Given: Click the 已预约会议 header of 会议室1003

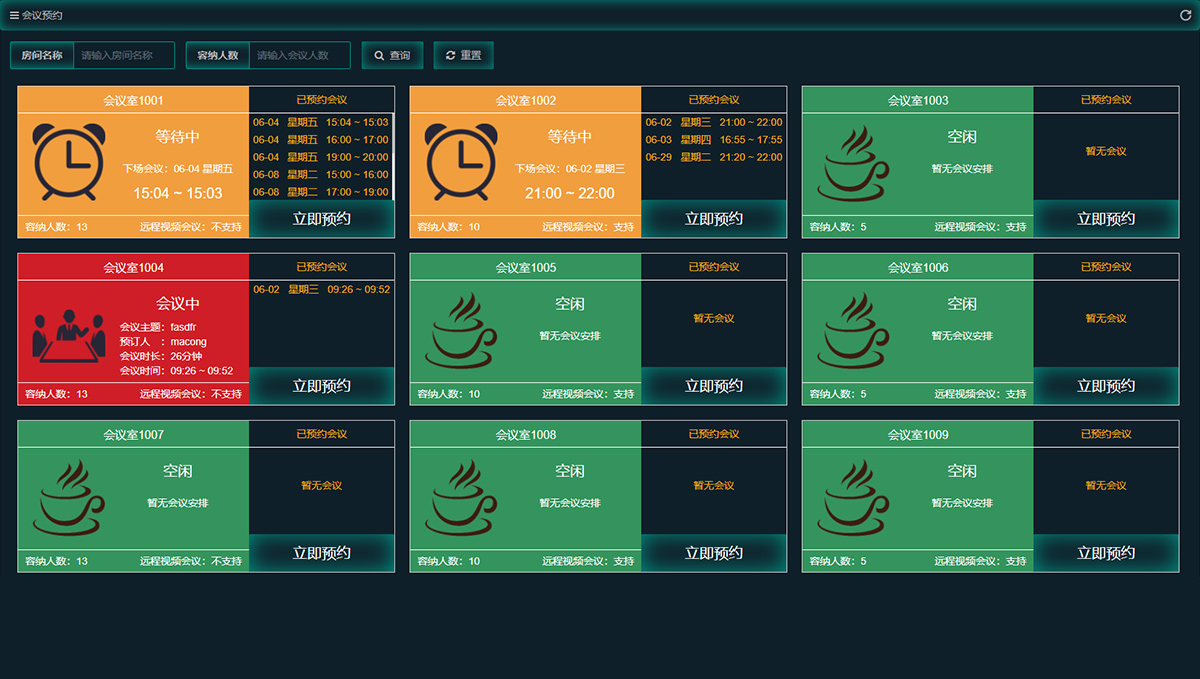Looking at the screenshot, I should 1106,100.
